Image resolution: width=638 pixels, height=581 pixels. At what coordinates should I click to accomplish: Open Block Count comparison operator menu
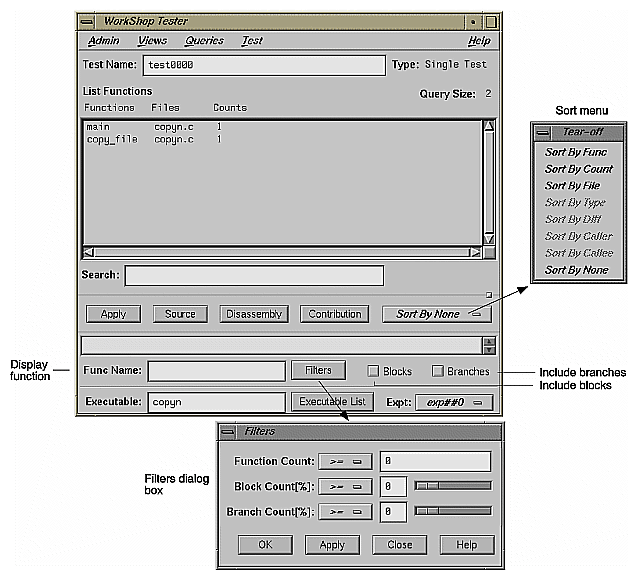click(x=345, y=487)
